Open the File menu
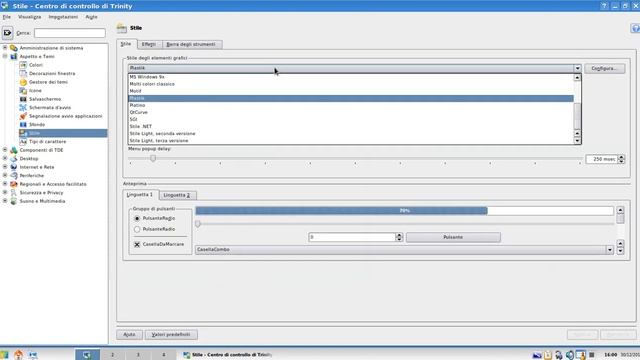 click(7, 17)
